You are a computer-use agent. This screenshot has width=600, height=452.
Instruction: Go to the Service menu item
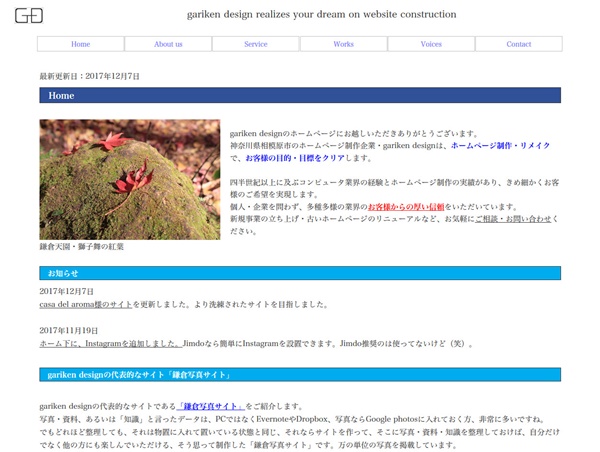coord(256,44)
